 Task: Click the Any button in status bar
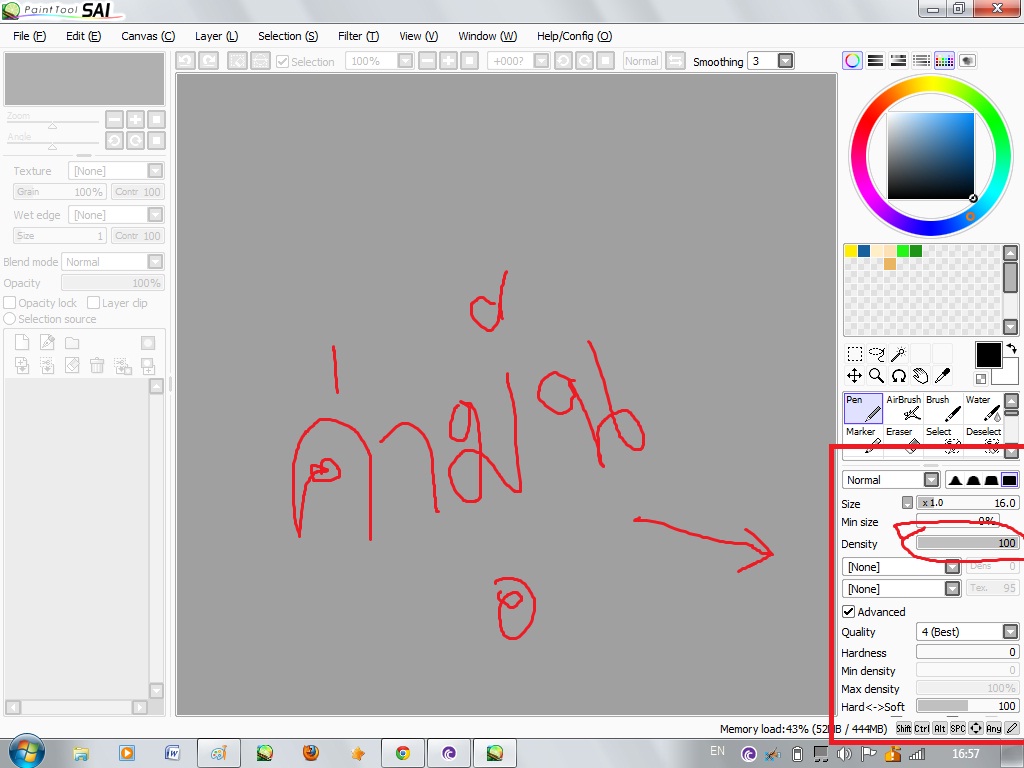(x=993, y=728)
